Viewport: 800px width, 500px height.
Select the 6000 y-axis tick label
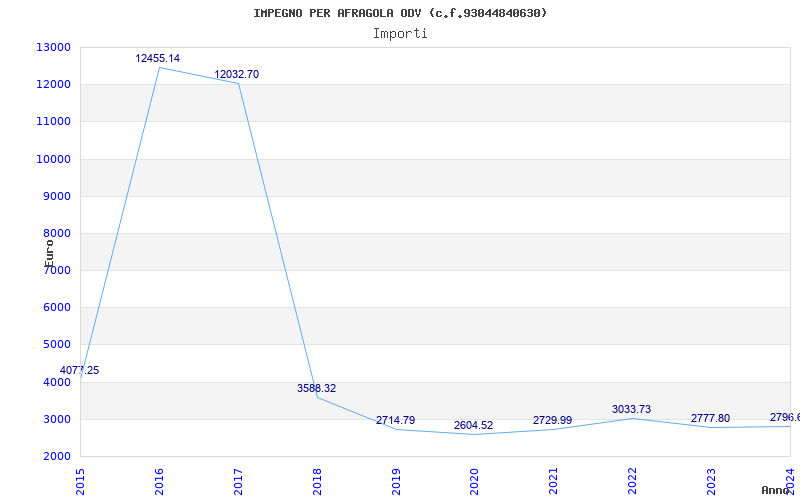click(x=56, y=308)
